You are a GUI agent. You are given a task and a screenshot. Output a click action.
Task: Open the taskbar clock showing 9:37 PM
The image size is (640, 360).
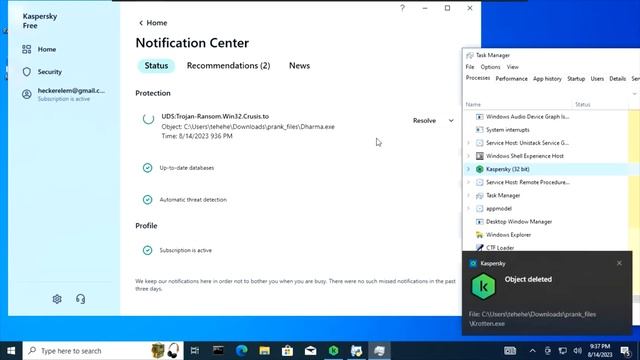600,351
